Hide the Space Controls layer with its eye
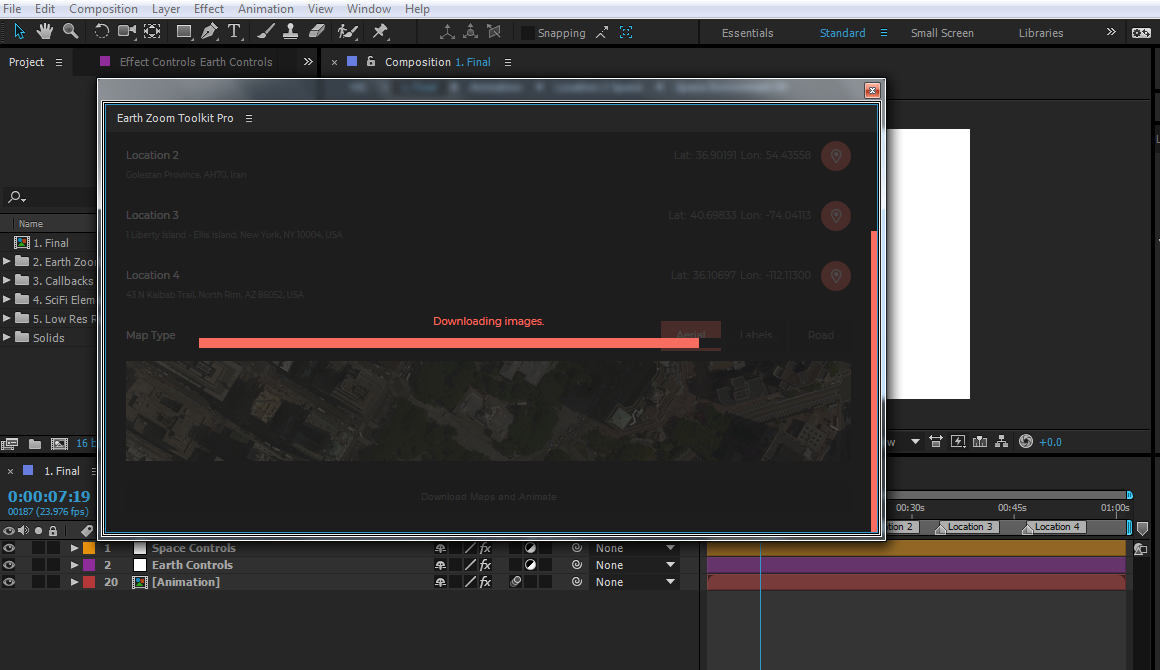This screenshot has width=1160, height=670. (x=9, y=548)
